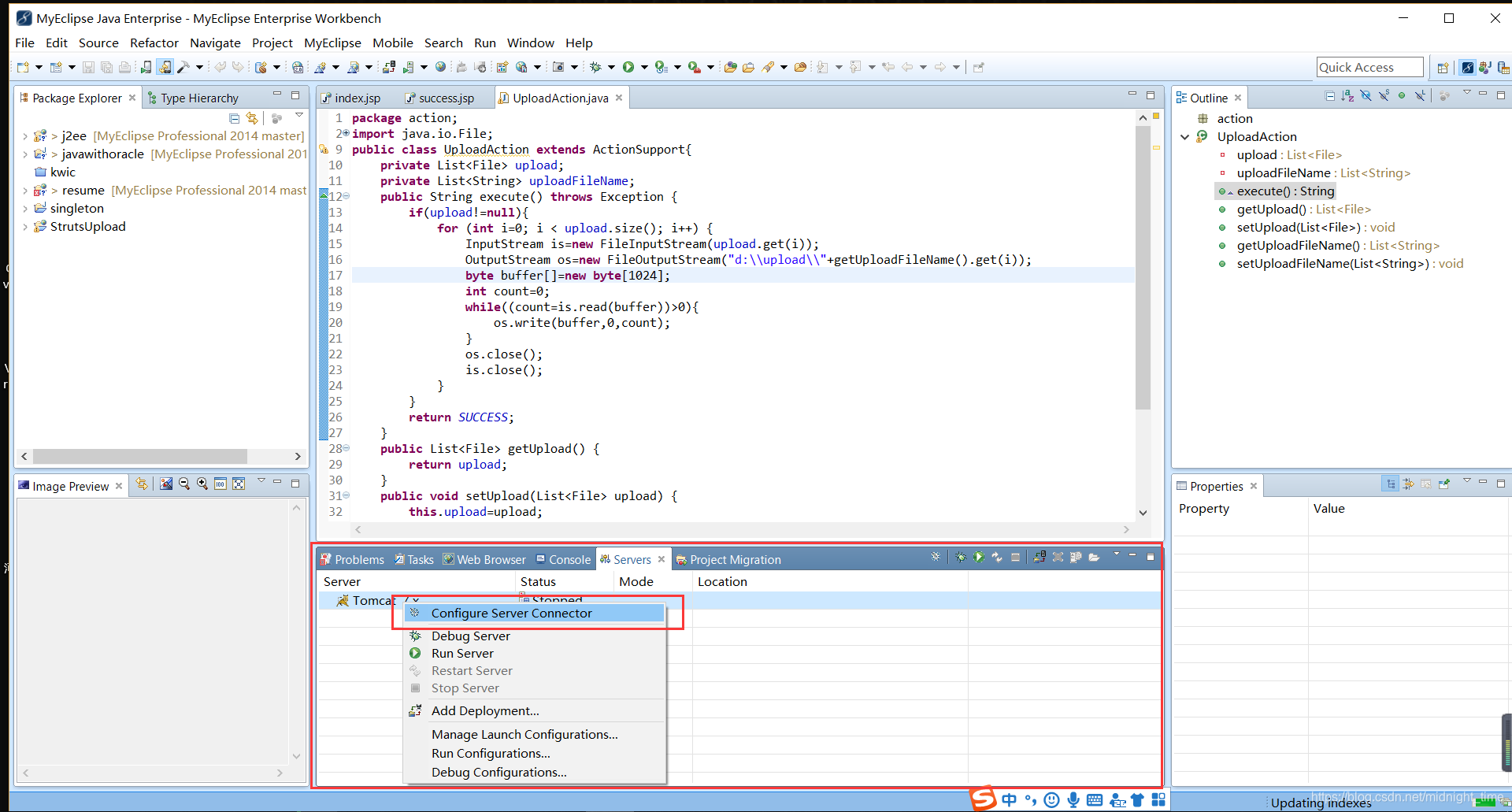Expand the resume project
The image size is (1512, 812).
coord(25,191)
